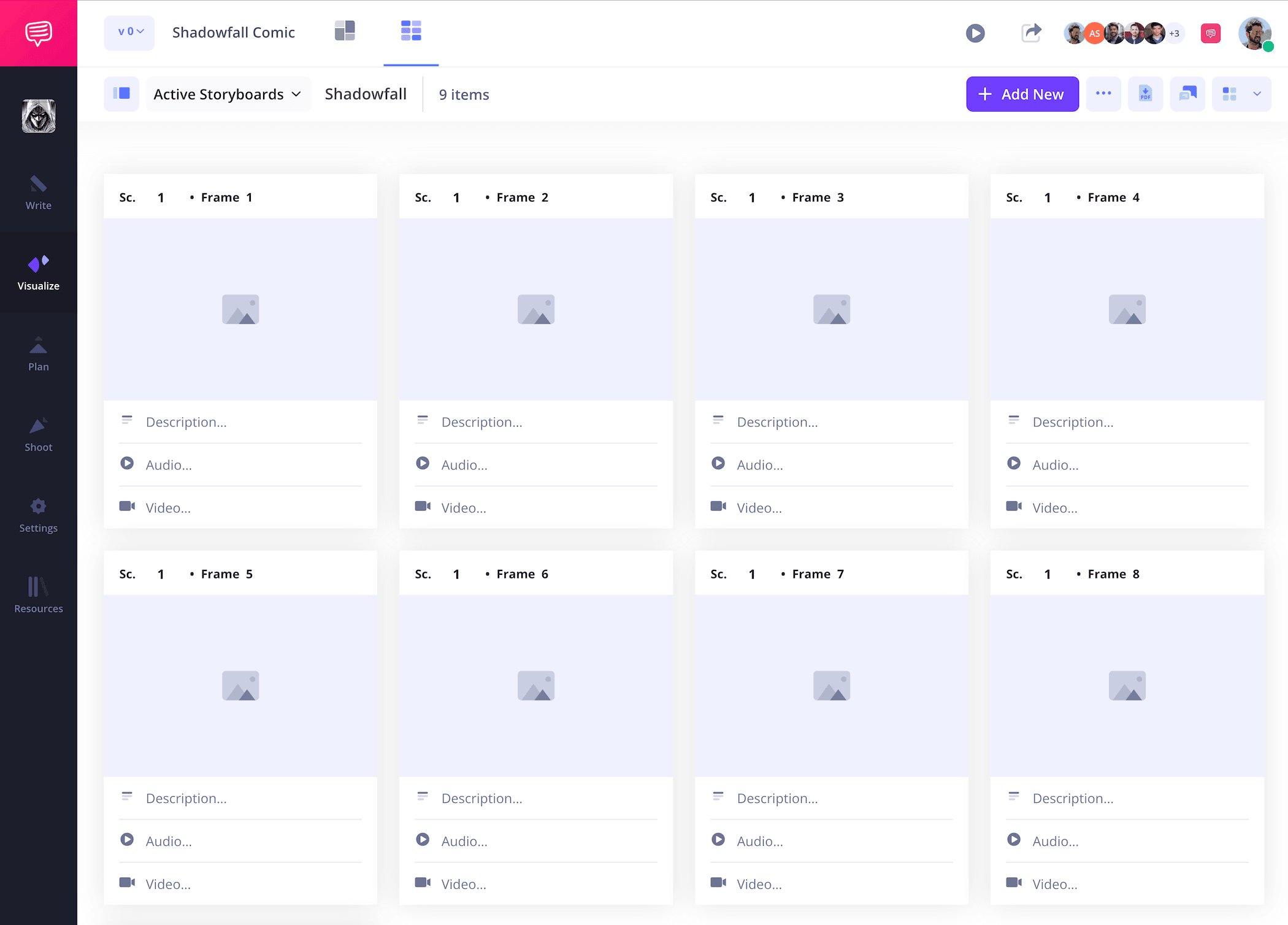Open Settings in the sidebar
Screen dimensions: 1288x925
(x=38, y=515)
